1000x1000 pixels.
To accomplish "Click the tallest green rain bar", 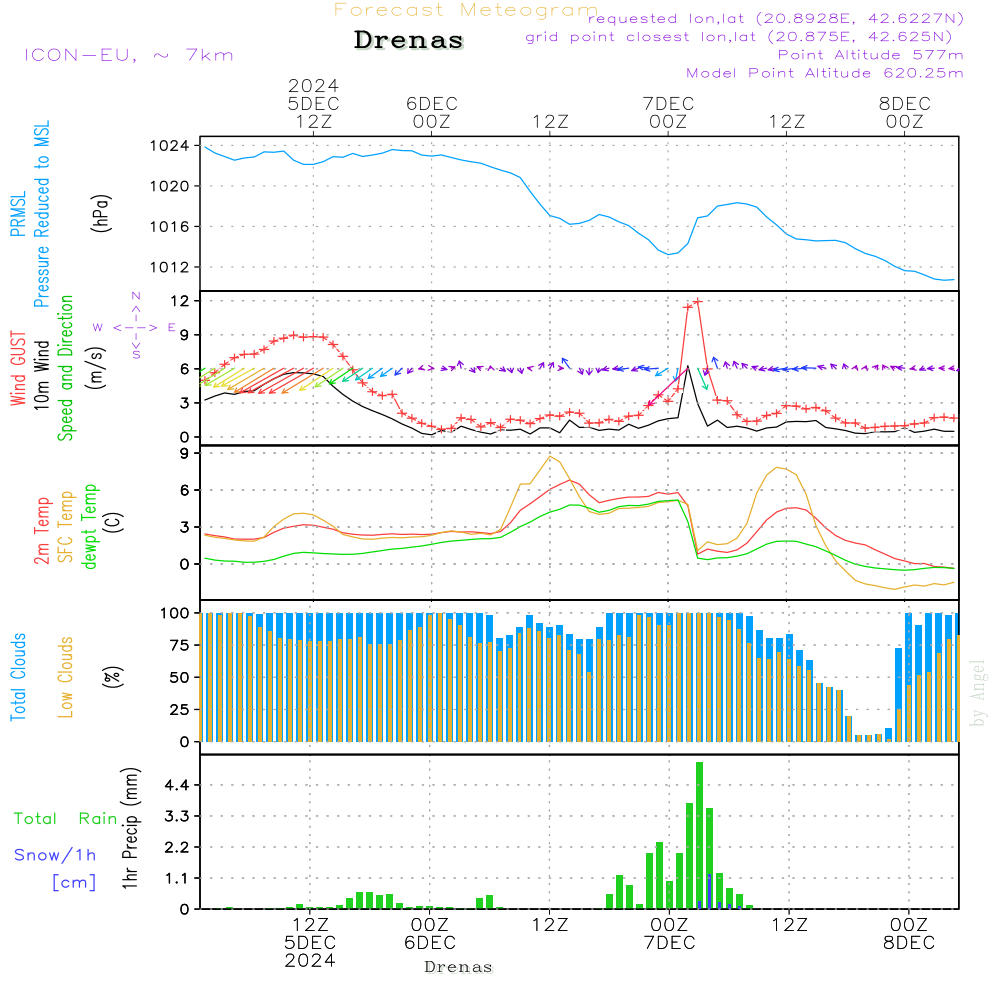I will pos(700,835).
